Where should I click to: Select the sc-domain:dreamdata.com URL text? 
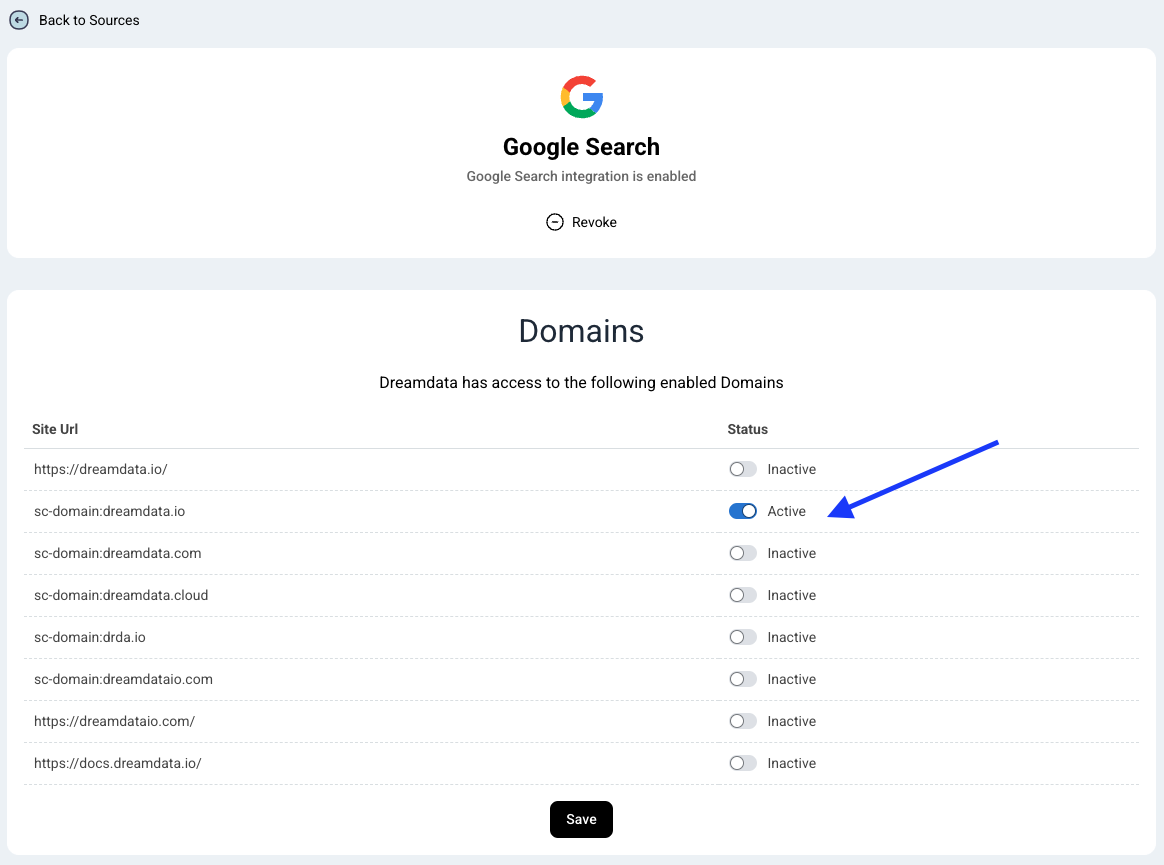117,553
